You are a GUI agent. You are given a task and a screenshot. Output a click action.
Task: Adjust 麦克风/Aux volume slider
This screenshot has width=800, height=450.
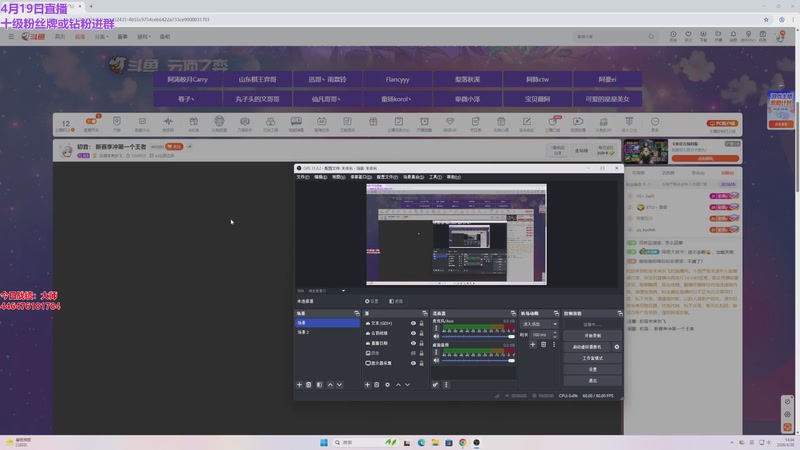click(x=478, y=337)
